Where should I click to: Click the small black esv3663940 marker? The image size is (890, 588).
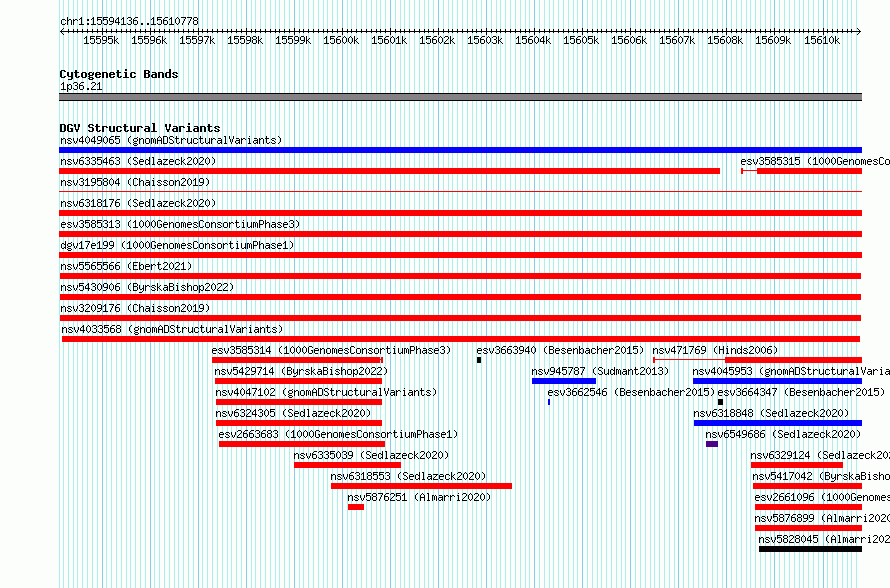[x=479, y=360]
